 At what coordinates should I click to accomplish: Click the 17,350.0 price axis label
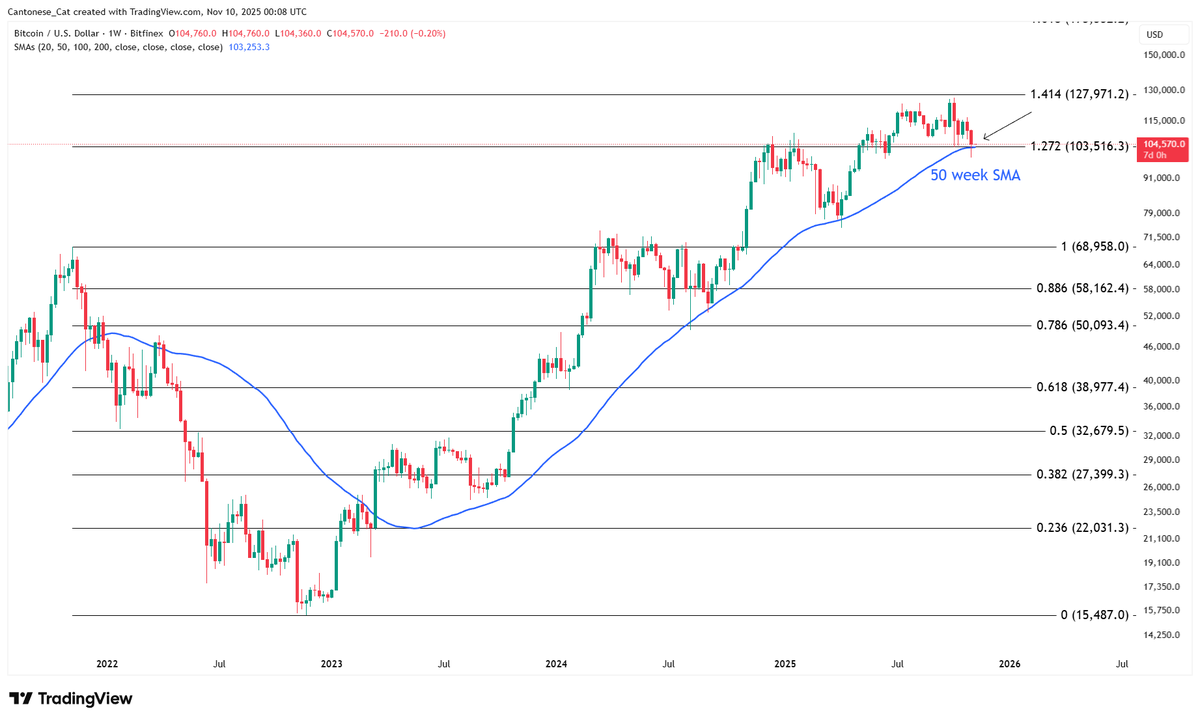click(x=1163, y=586)
